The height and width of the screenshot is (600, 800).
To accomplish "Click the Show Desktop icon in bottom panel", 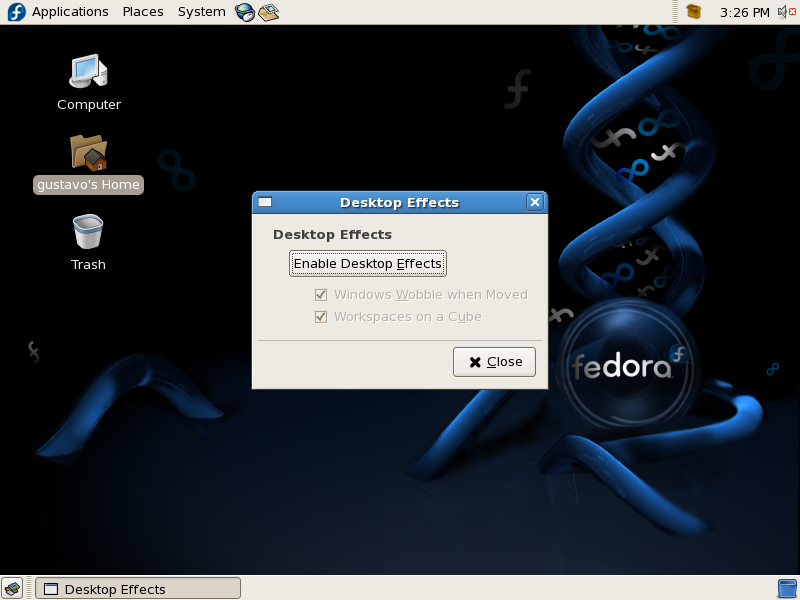I will (x=12, y=588).
